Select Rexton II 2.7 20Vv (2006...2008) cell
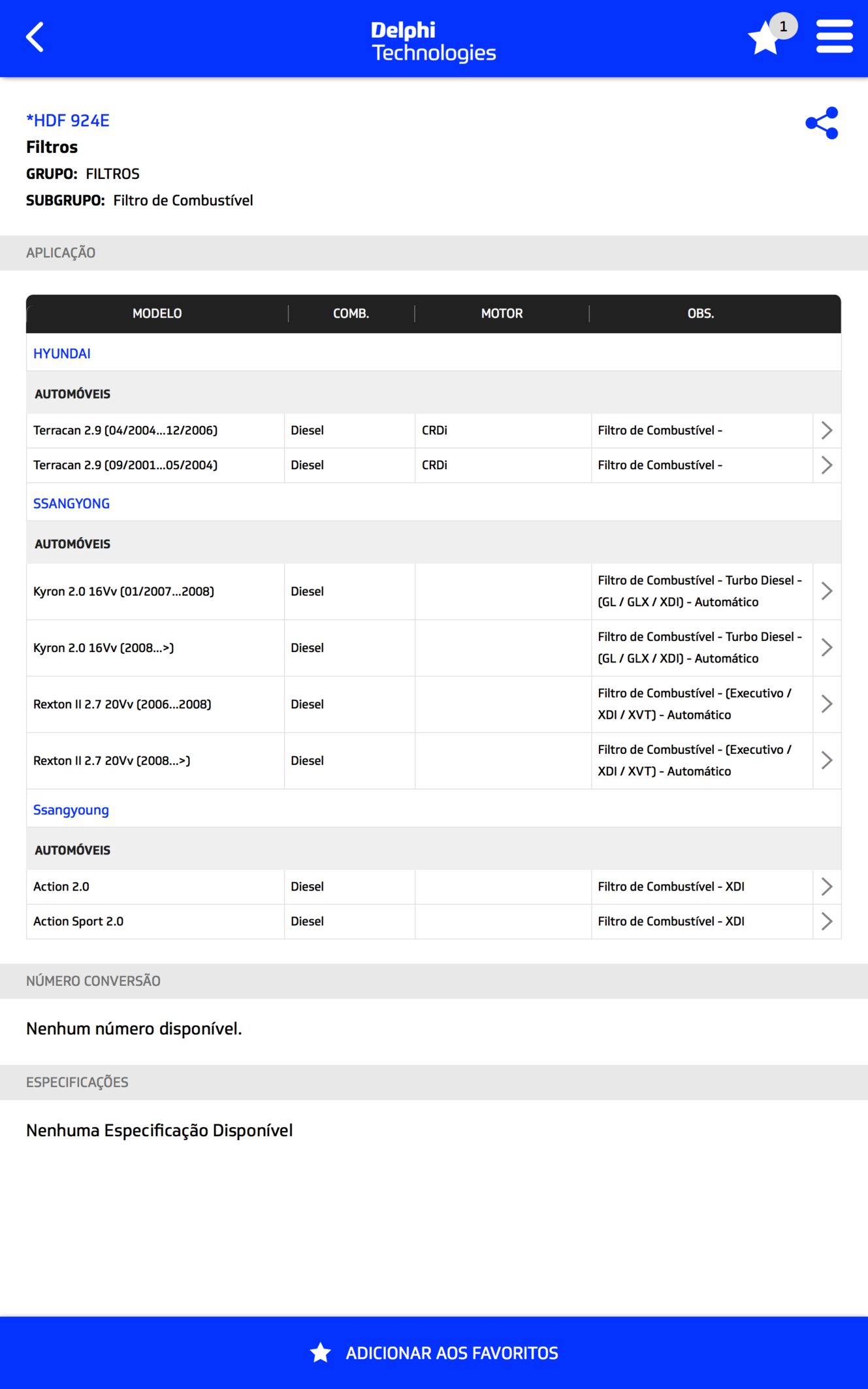This screenshot has height=1389, width=868. [155, 704]
